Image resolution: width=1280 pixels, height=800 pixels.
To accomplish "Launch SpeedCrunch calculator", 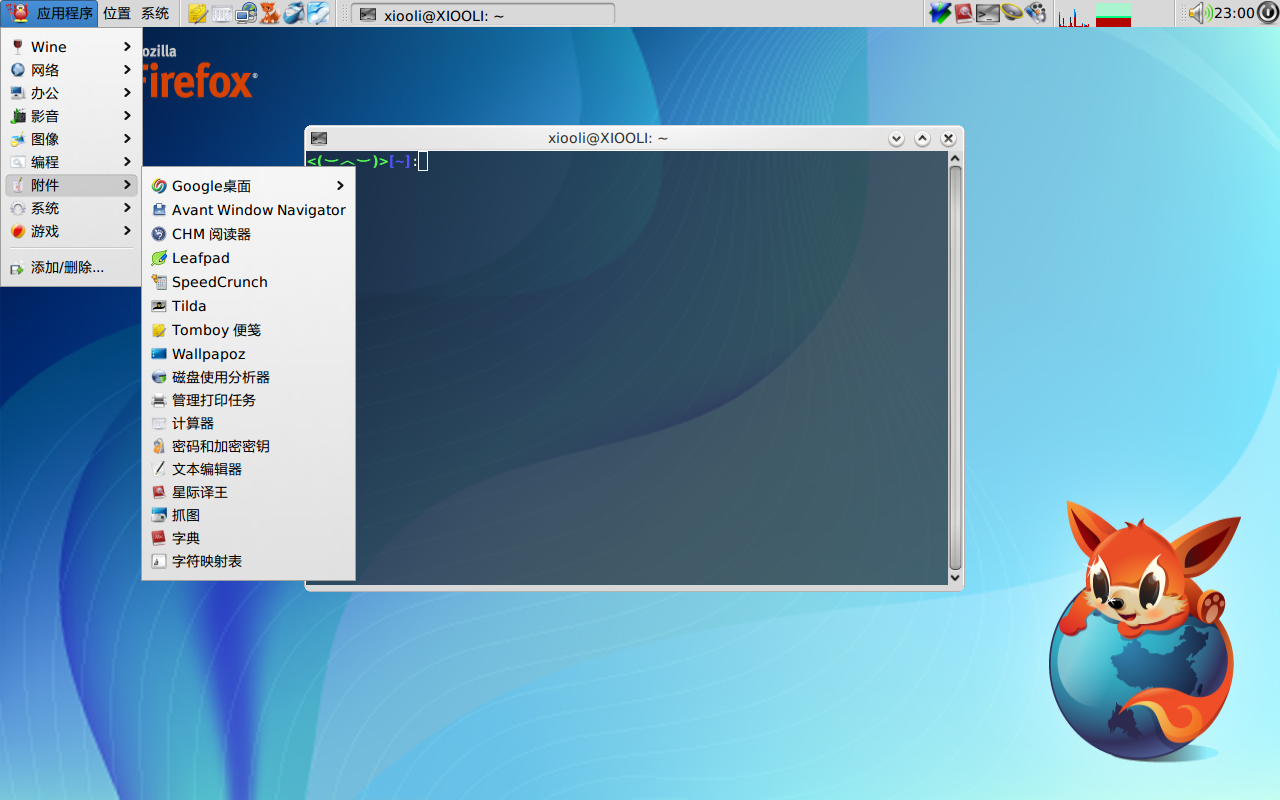I will [249, 282].
